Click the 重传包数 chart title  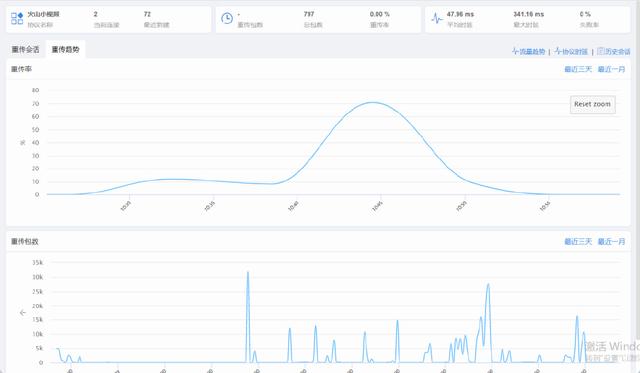point(24,242)
